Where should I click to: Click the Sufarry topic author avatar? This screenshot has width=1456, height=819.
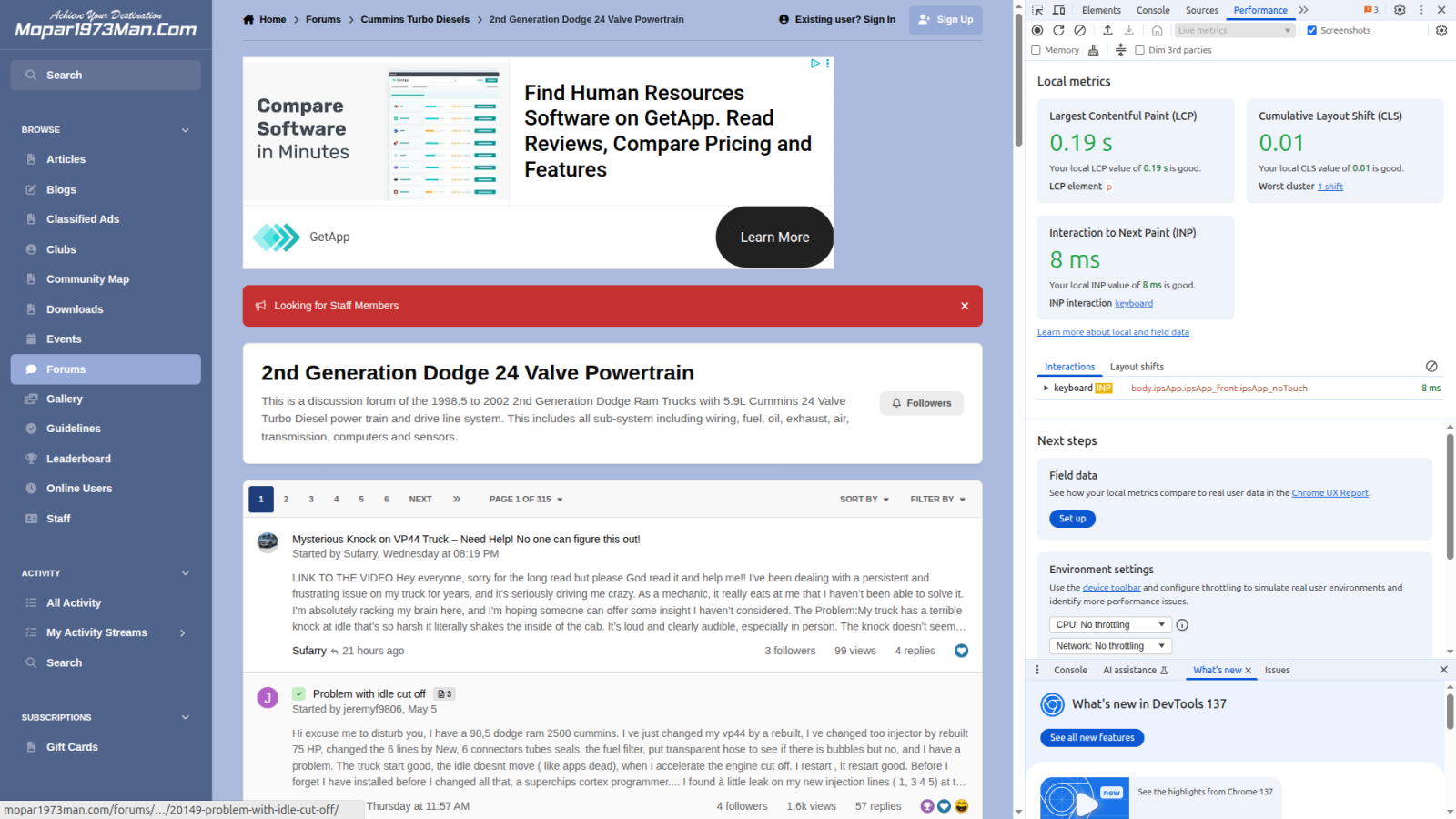click(268, 542)
